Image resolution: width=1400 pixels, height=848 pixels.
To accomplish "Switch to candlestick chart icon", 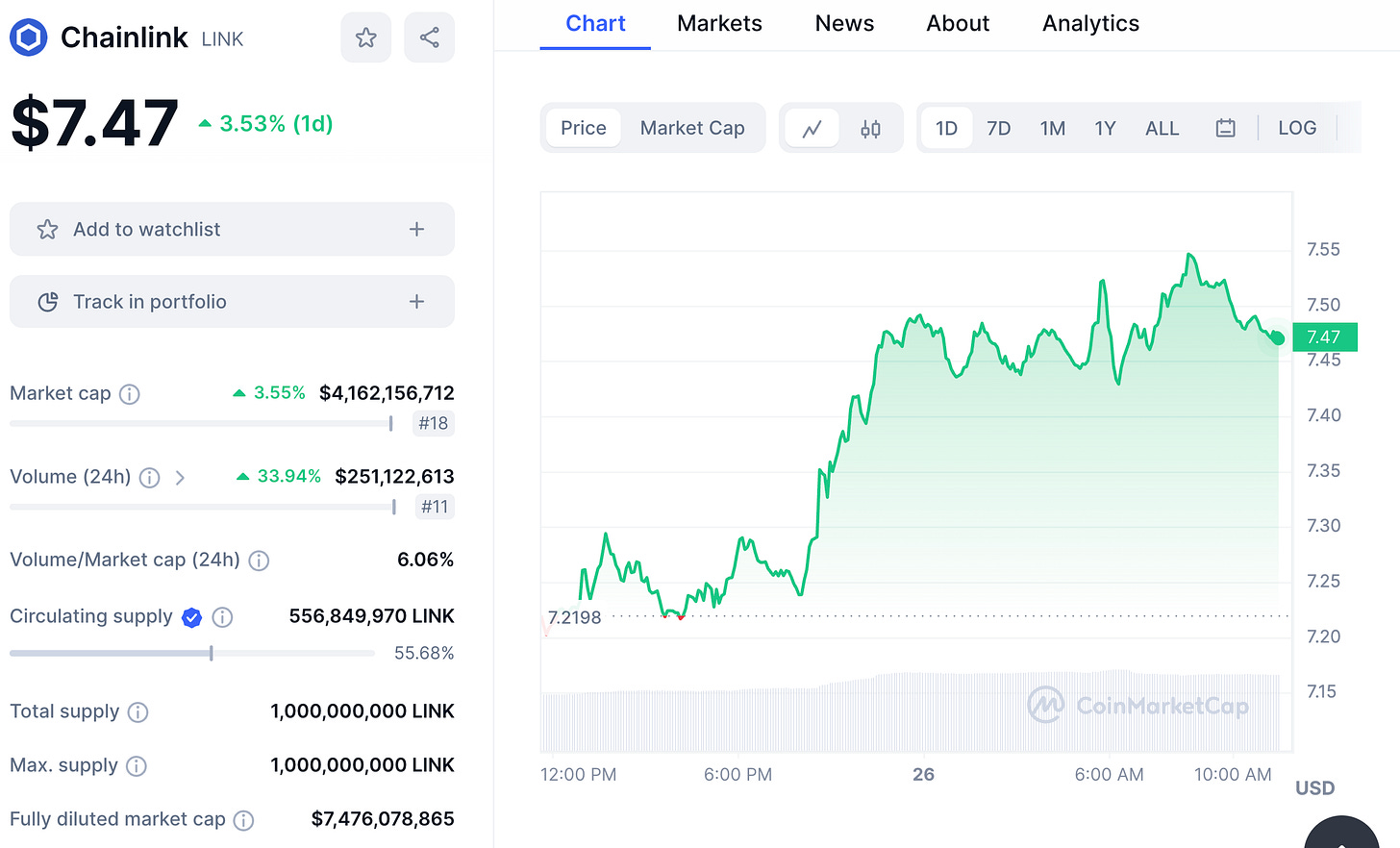I will point(870,128).
